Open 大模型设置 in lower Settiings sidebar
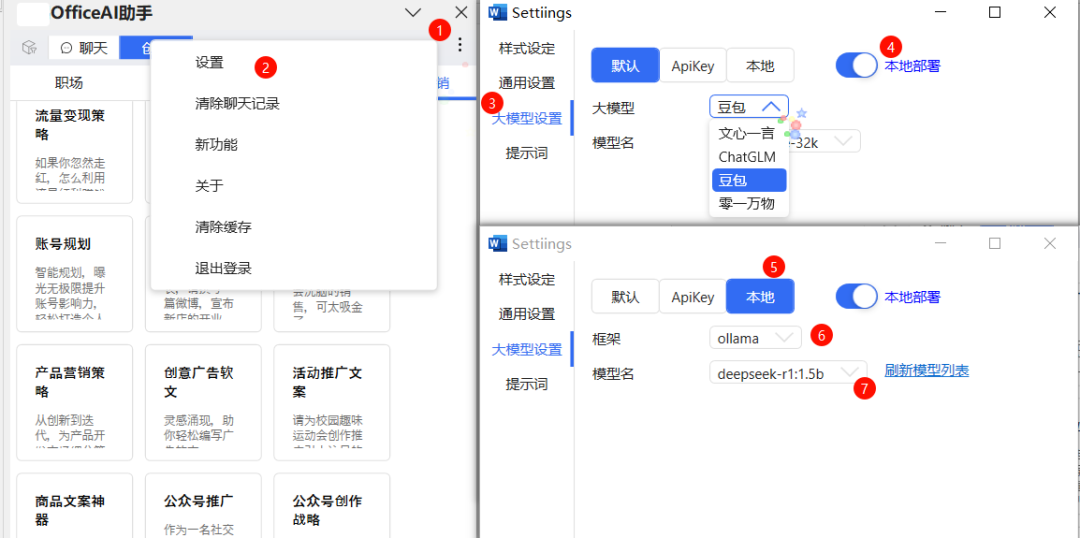This screenshot has height=538, width=1080. click(x=527, y=349)
